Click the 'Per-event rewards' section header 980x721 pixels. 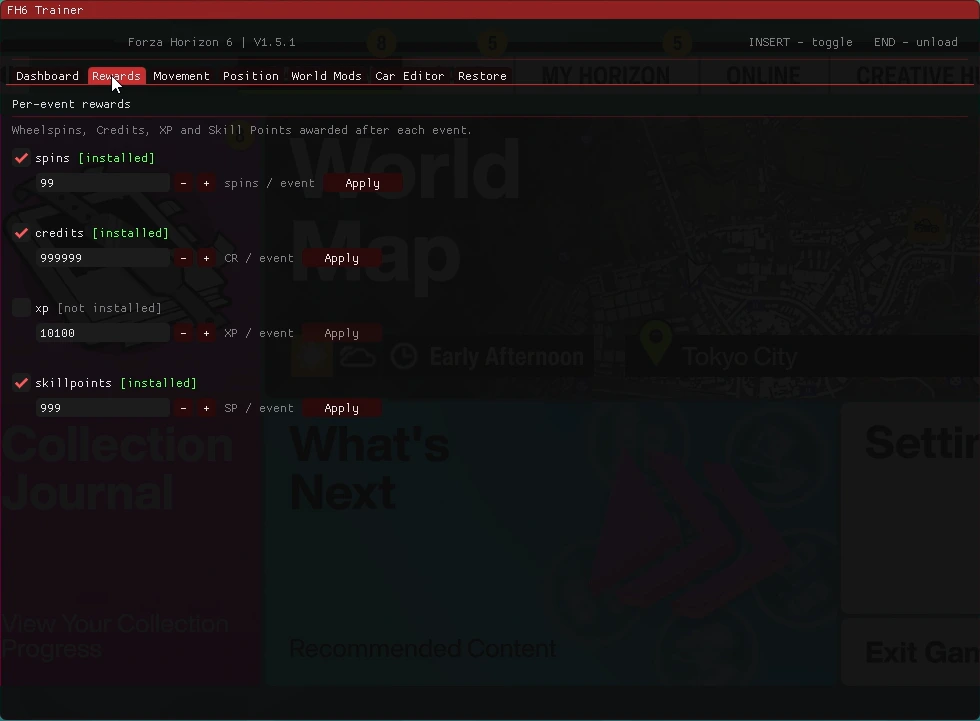point(71,104)
